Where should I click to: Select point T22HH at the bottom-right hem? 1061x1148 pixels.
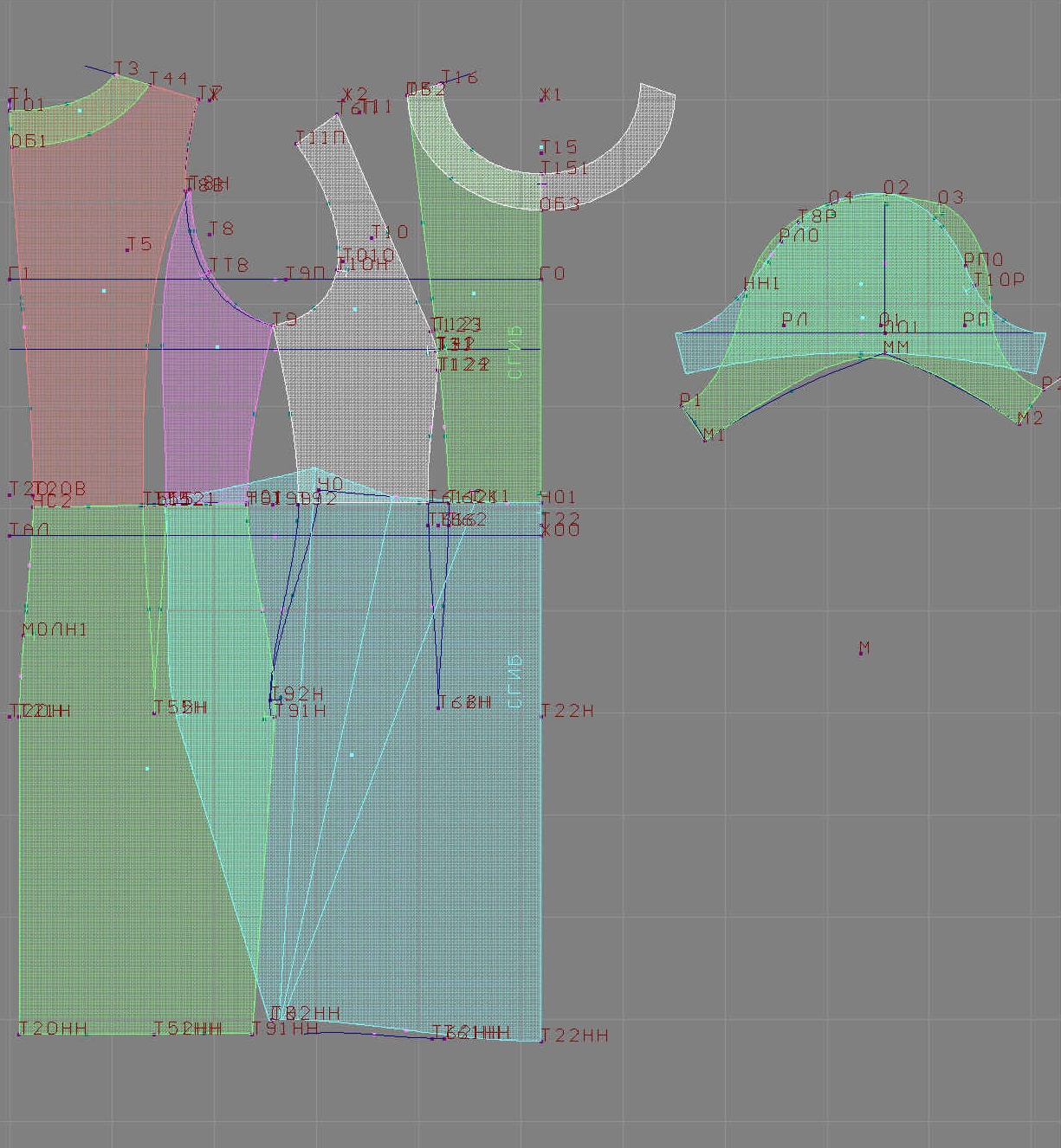(542, 1041)
